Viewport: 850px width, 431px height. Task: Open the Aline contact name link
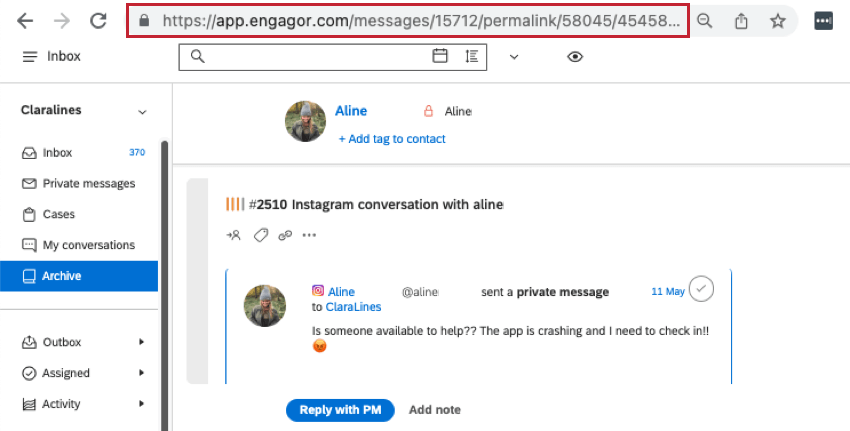pos(351,111)
